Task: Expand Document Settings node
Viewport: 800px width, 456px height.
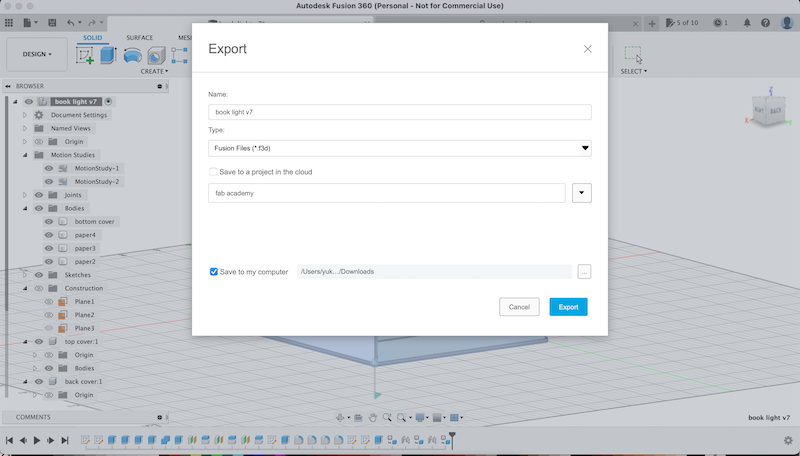Action: [x=24, y=115]
